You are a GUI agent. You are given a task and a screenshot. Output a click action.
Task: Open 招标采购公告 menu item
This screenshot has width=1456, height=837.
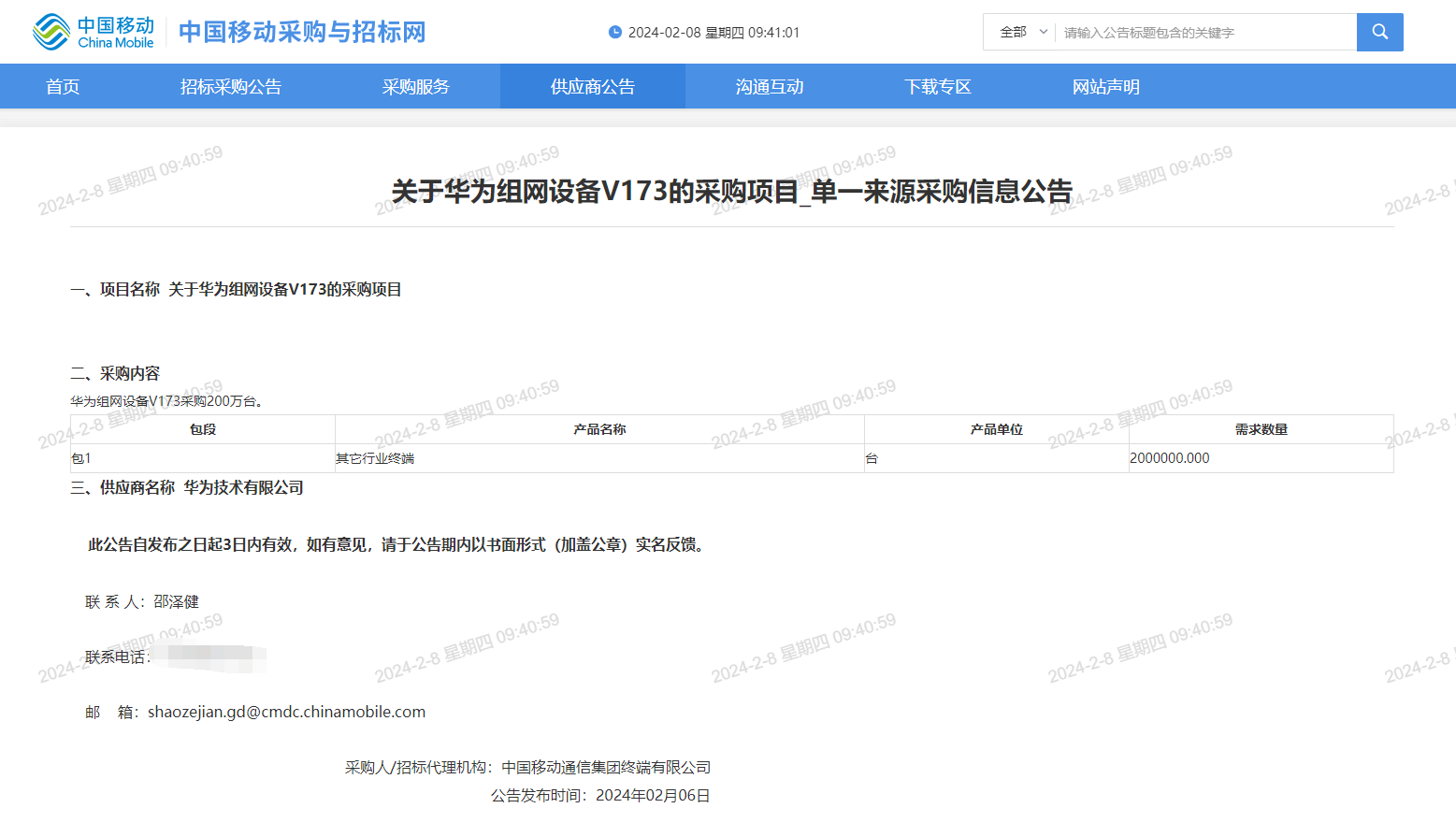(231, 87)
